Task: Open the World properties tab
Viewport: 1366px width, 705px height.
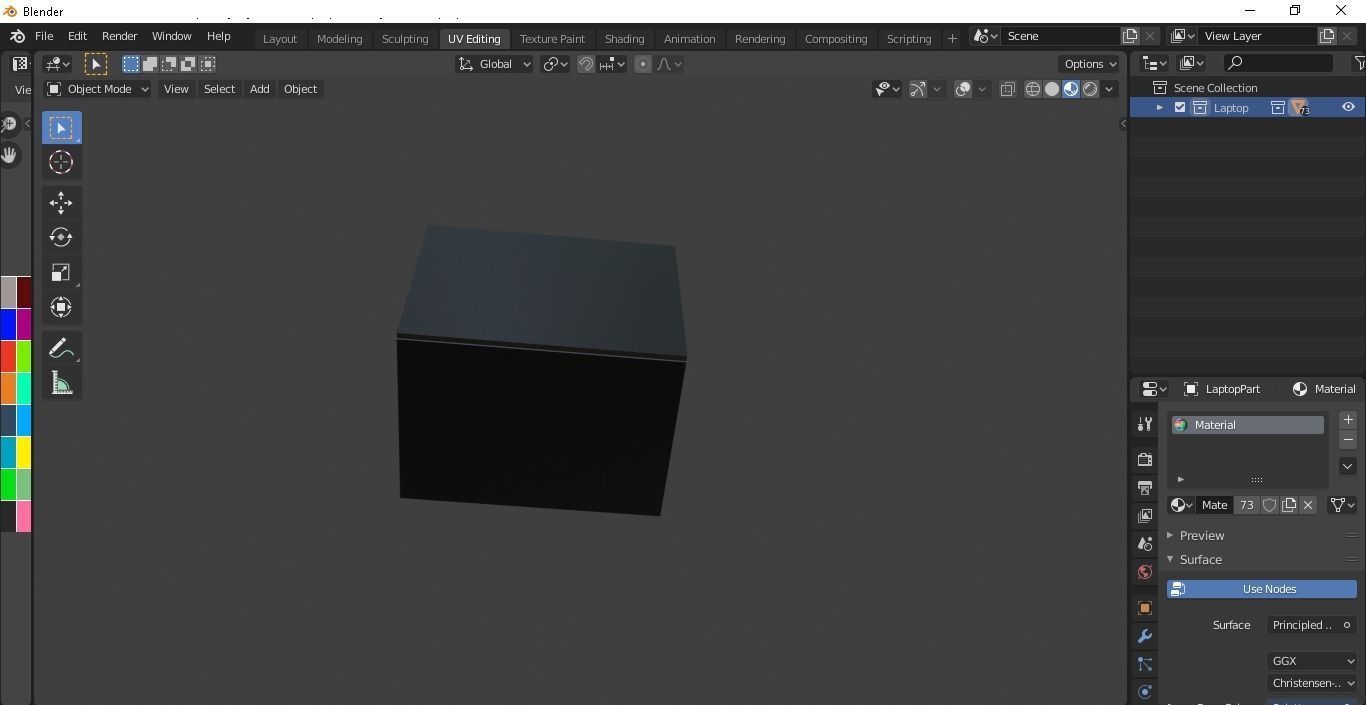Action: click(1145, 572)
